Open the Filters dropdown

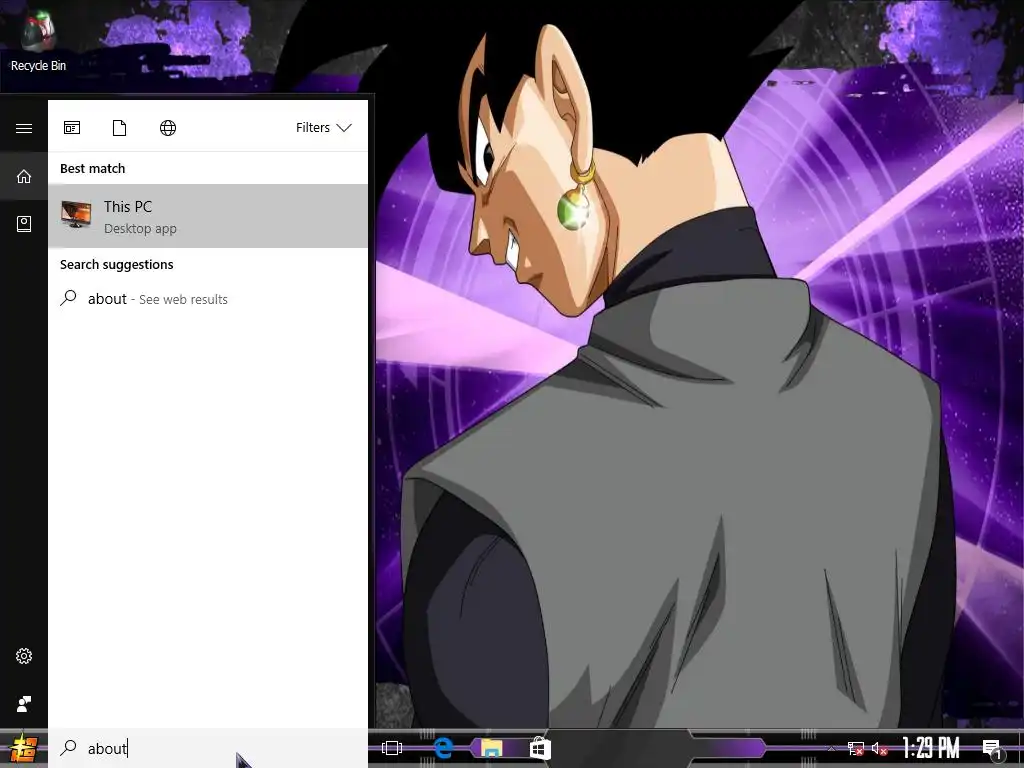point(324,127)
